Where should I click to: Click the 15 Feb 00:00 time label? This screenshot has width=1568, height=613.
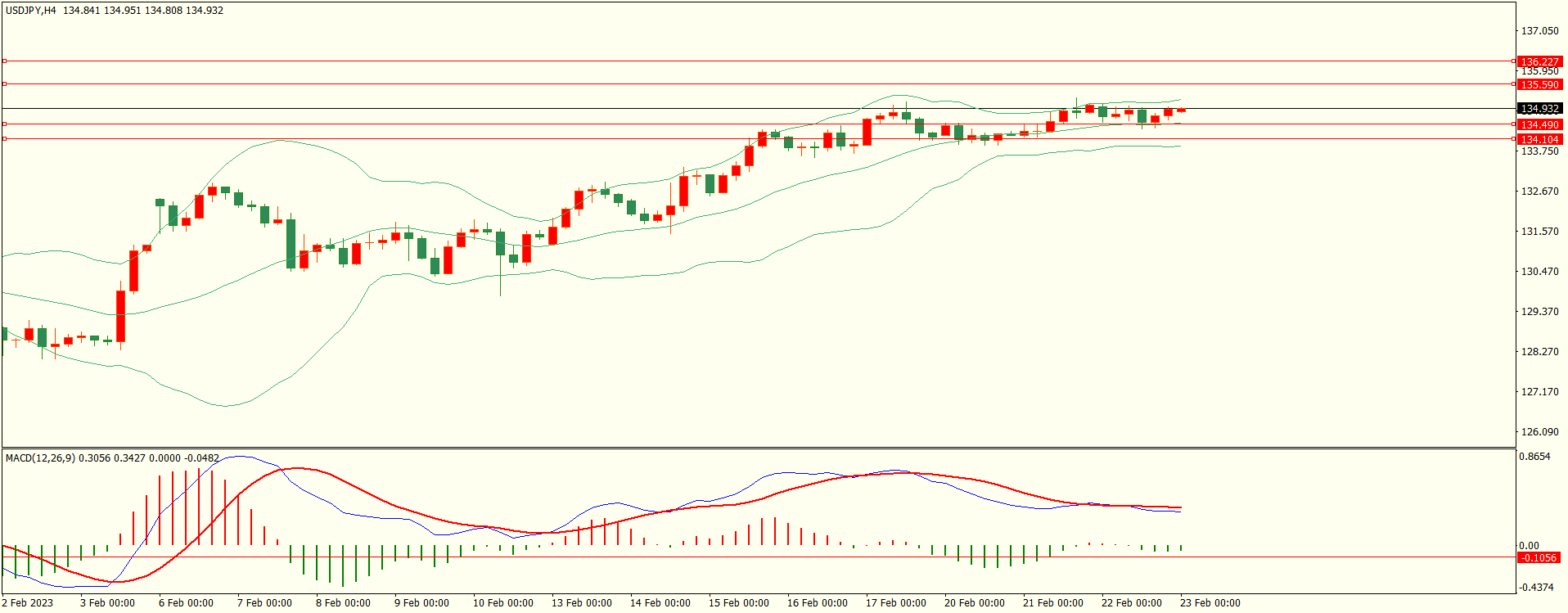pyautogui.click(x=738, y=603)
